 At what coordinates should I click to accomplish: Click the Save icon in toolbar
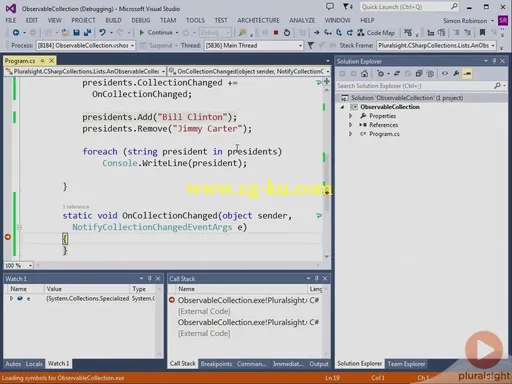[x=76, y=33]
